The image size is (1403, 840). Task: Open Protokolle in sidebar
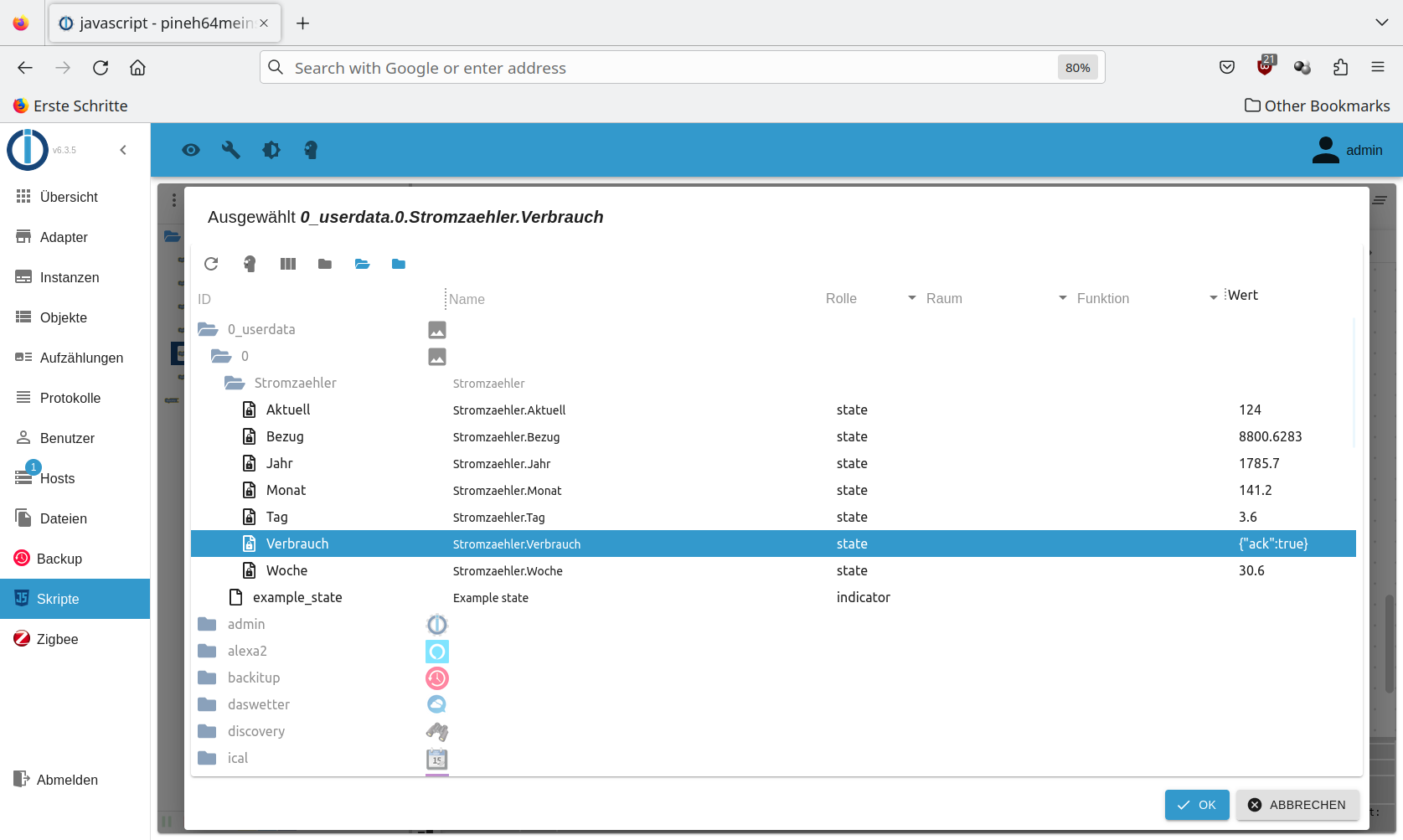point(75,398)
